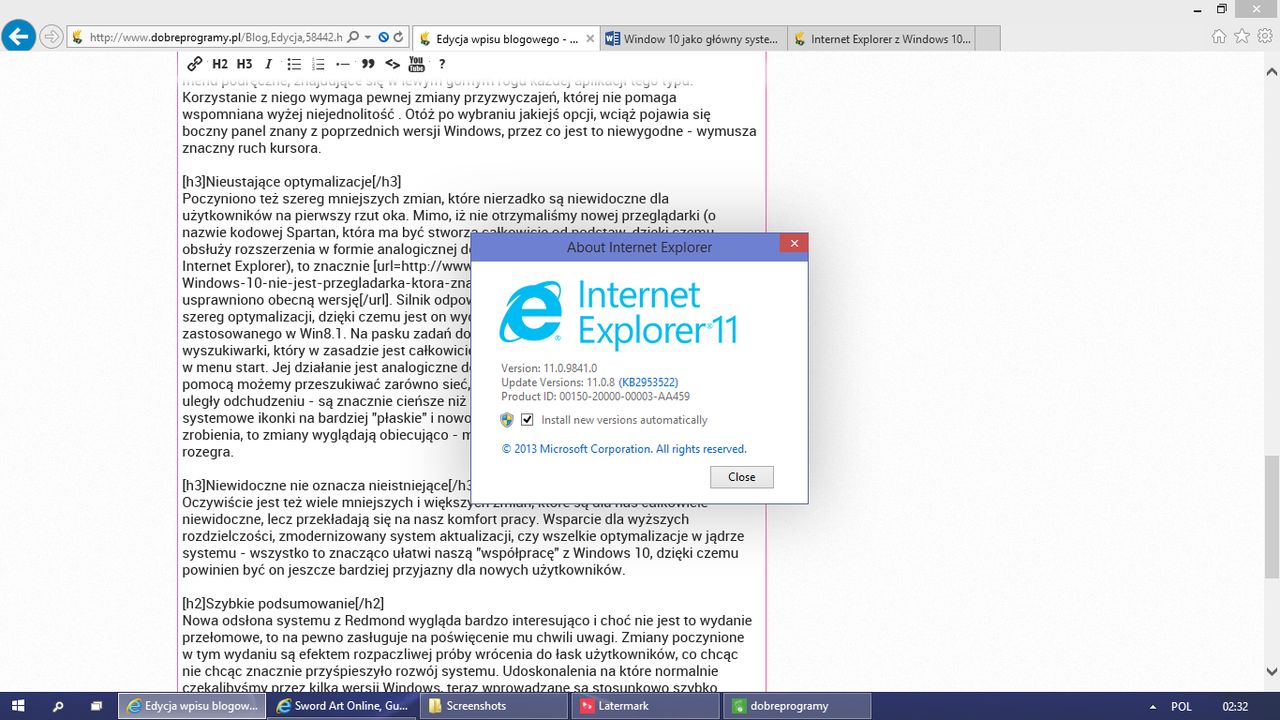Go back with the browser Back arrow
This screenshot has height=720, width=1280.
click(x=19, y=37)
